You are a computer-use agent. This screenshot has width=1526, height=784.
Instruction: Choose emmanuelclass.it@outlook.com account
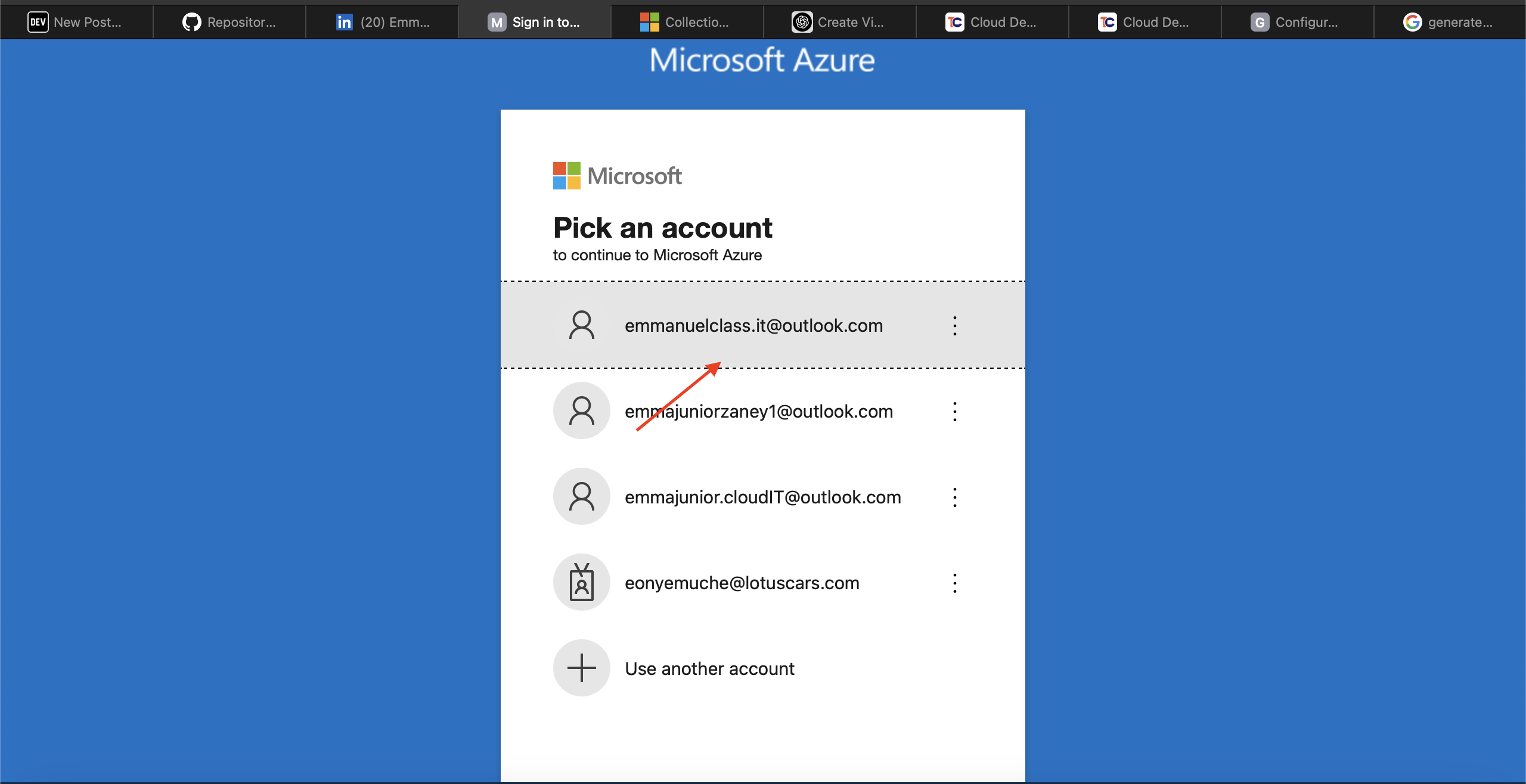coord(763,325)
